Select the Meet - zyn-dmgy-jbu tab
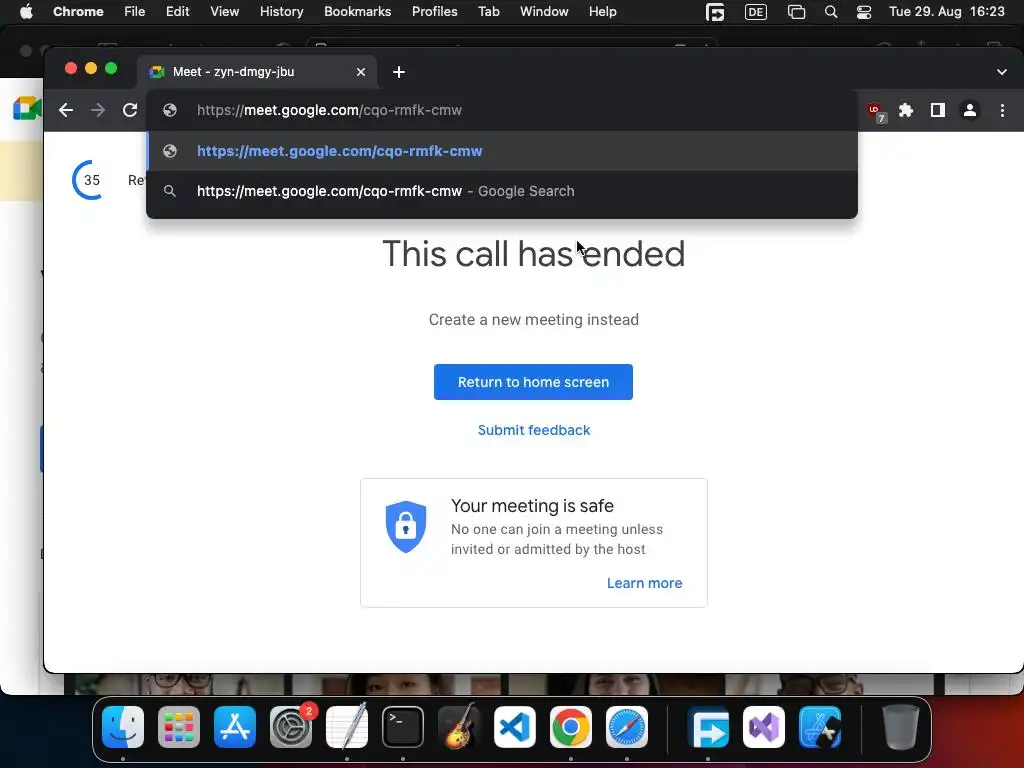Viewport: 1024px width, 768px height. pyautogui.click(x=257, y=72)
